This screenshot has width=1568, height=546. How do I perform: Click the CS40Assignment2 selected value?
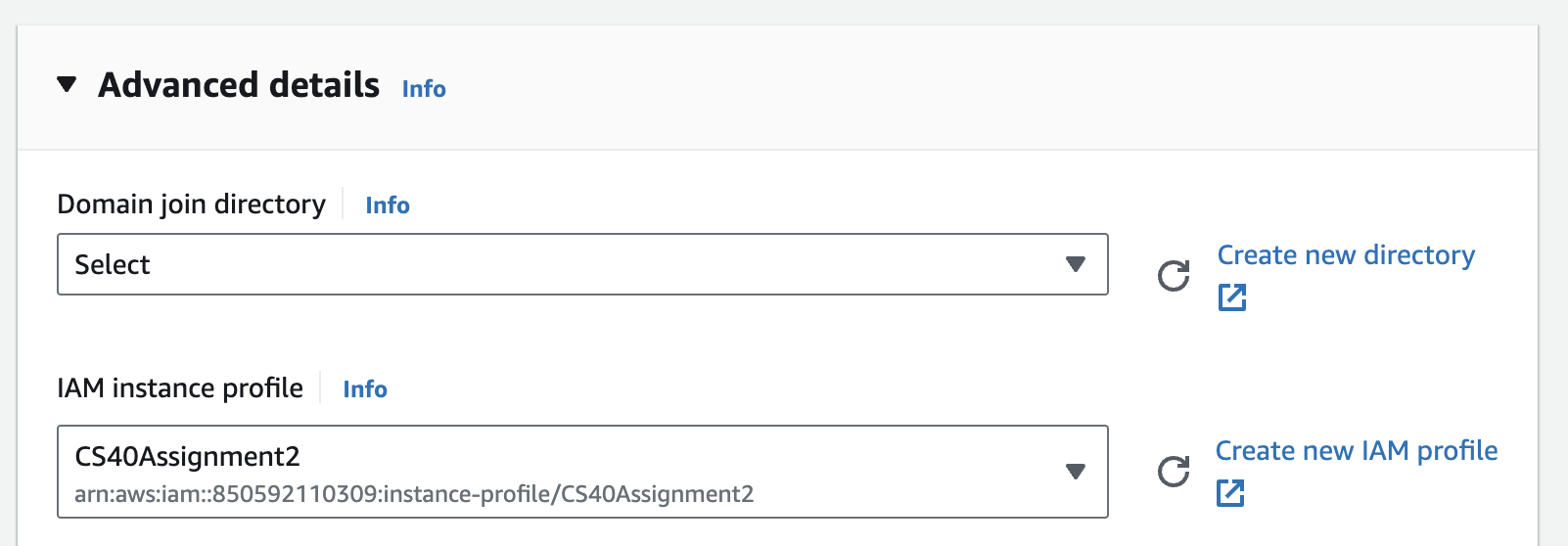[x=188, y=457]
